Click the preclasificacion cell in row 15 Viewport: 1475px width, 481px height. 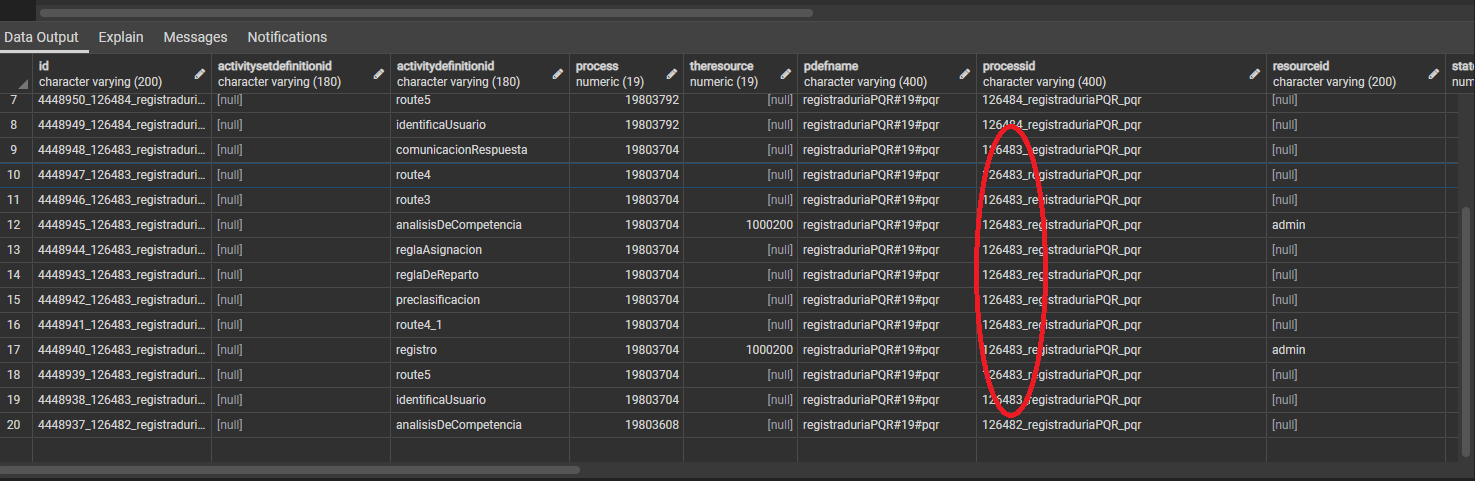438,300
